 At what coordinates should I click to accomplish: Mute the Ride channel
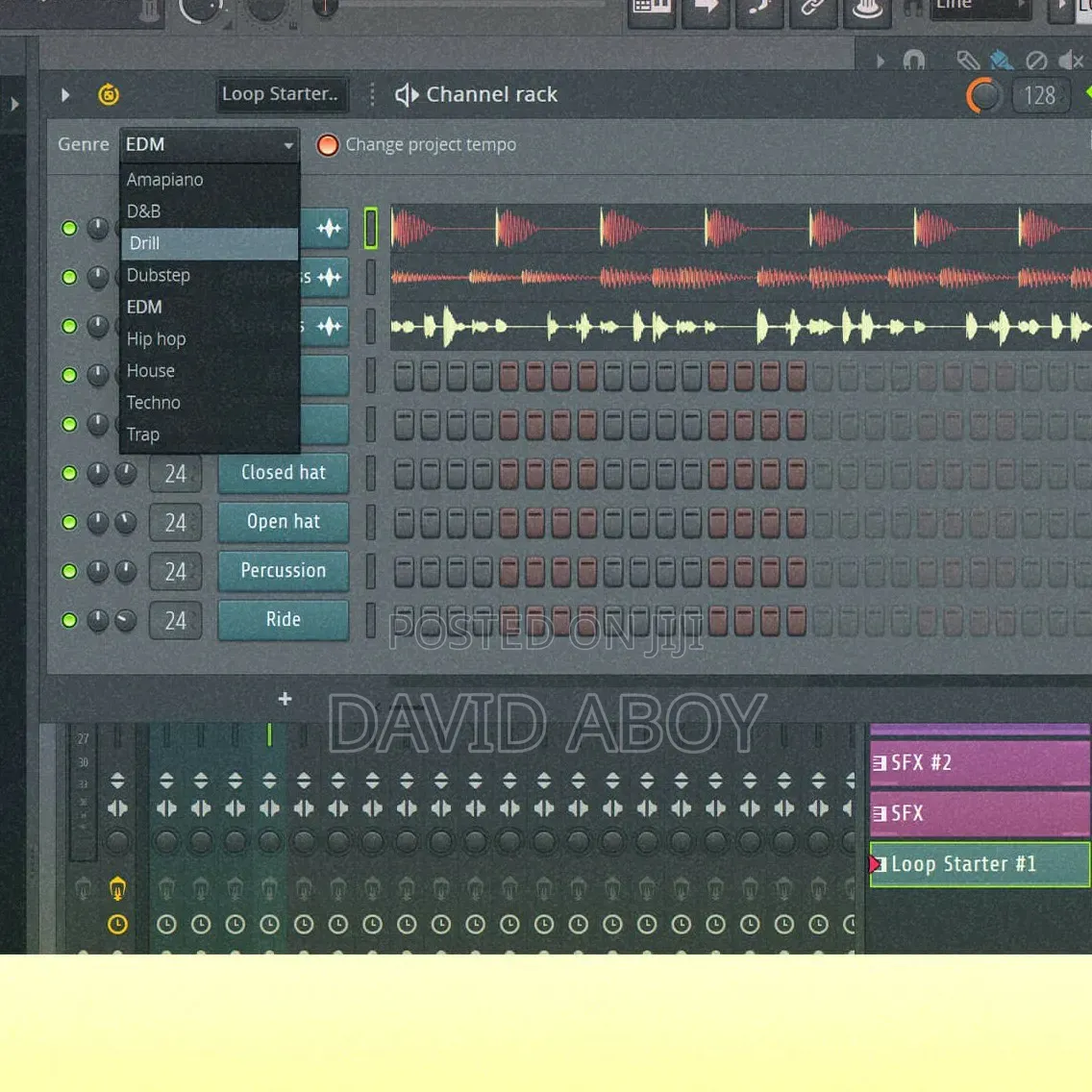(69, 620)
